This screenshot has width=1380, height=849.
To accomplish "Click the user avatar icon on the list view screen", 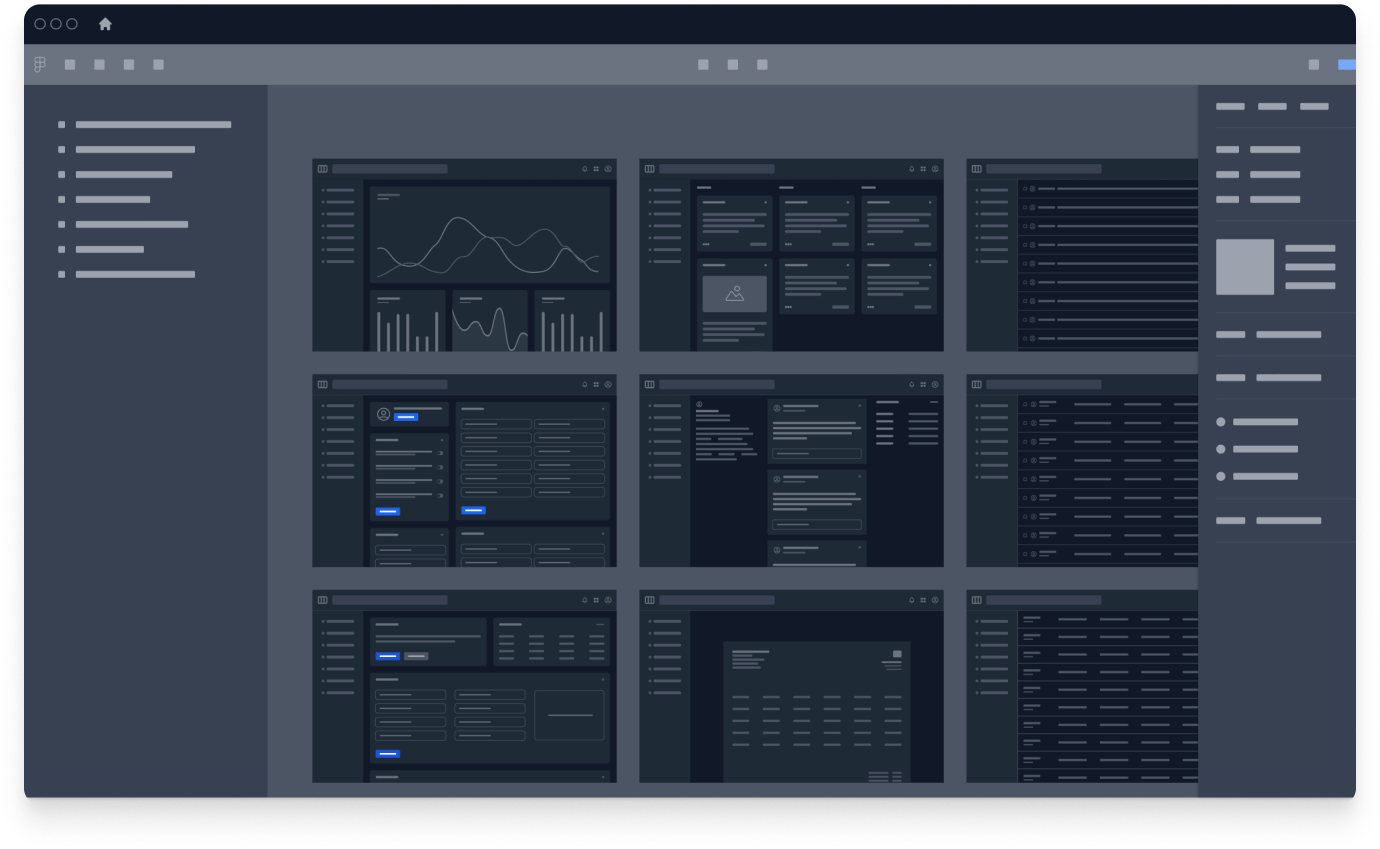I will [x=1032, y=188].
